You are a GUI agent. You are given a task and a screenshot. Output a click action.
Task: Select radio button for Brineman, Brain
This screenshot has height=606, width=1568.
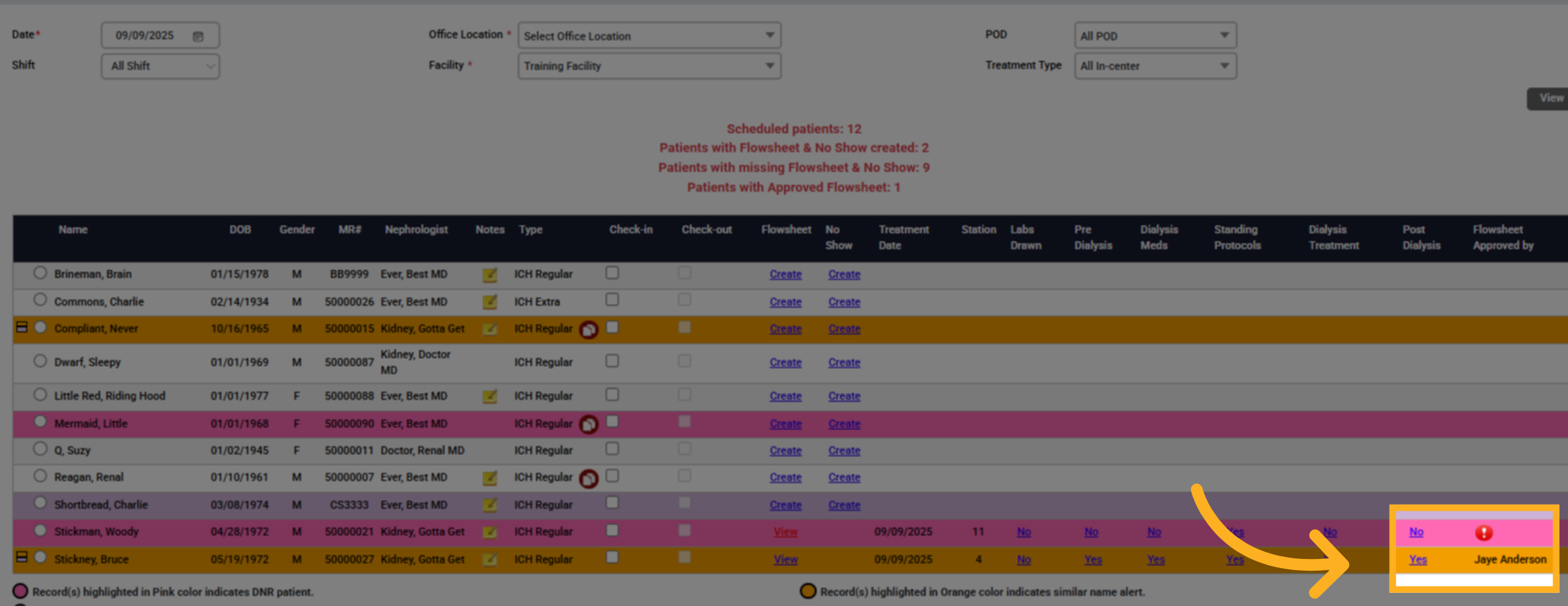pyautogui.click(x=41, y=273)
